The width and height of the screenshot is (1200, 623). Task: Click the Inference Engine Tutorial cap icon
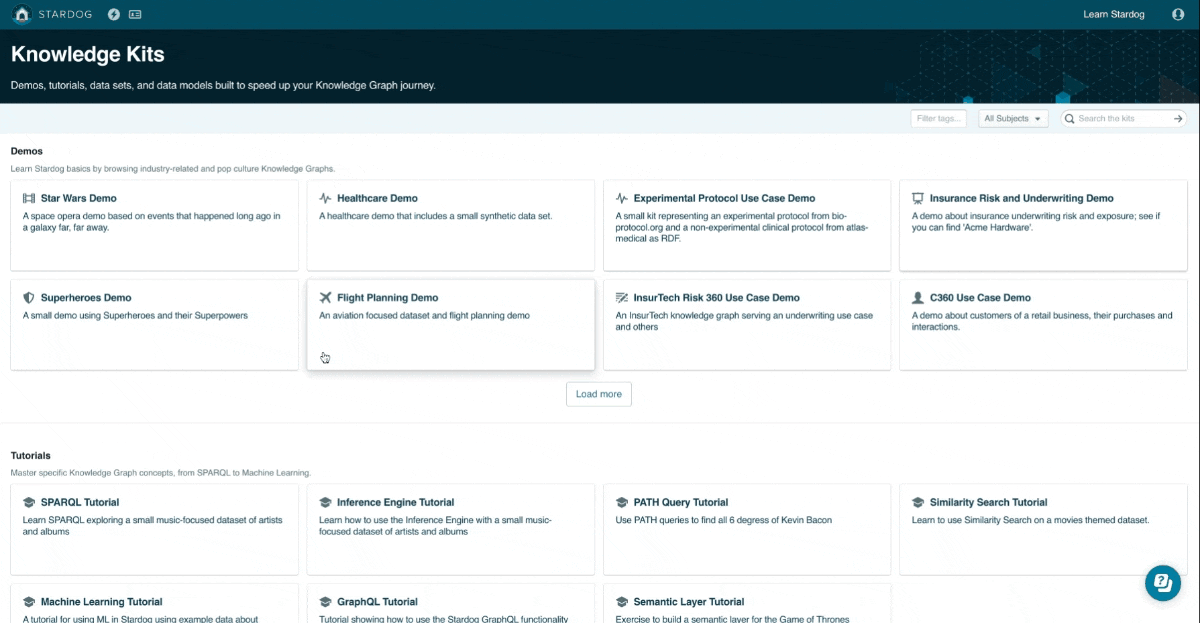[325, 502]
